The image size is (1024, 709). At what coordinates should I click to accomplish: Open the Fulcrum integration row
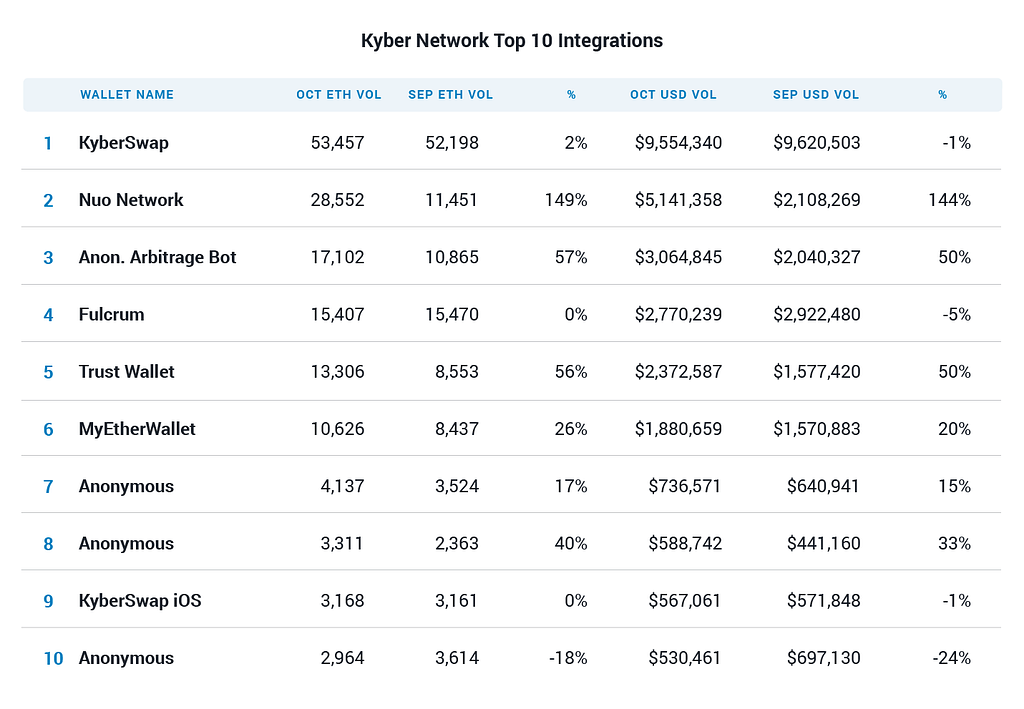[x=511, y=314]
